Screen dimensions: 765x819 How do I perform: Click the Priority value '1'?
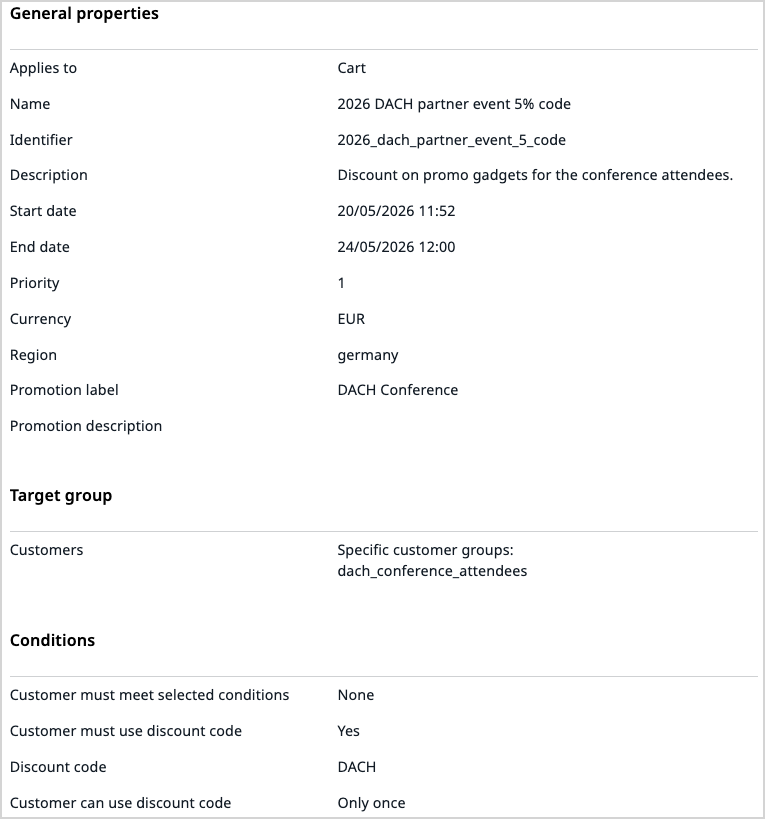[341, 283]
